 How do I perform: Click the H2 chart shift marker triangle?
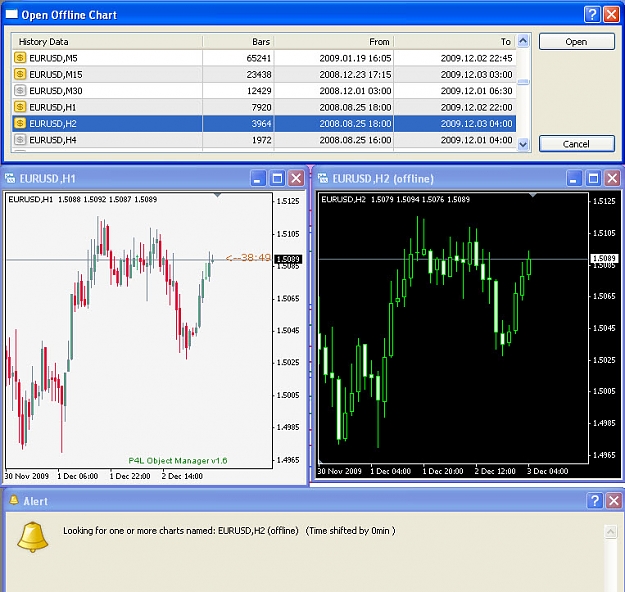(x=533, y=195)
